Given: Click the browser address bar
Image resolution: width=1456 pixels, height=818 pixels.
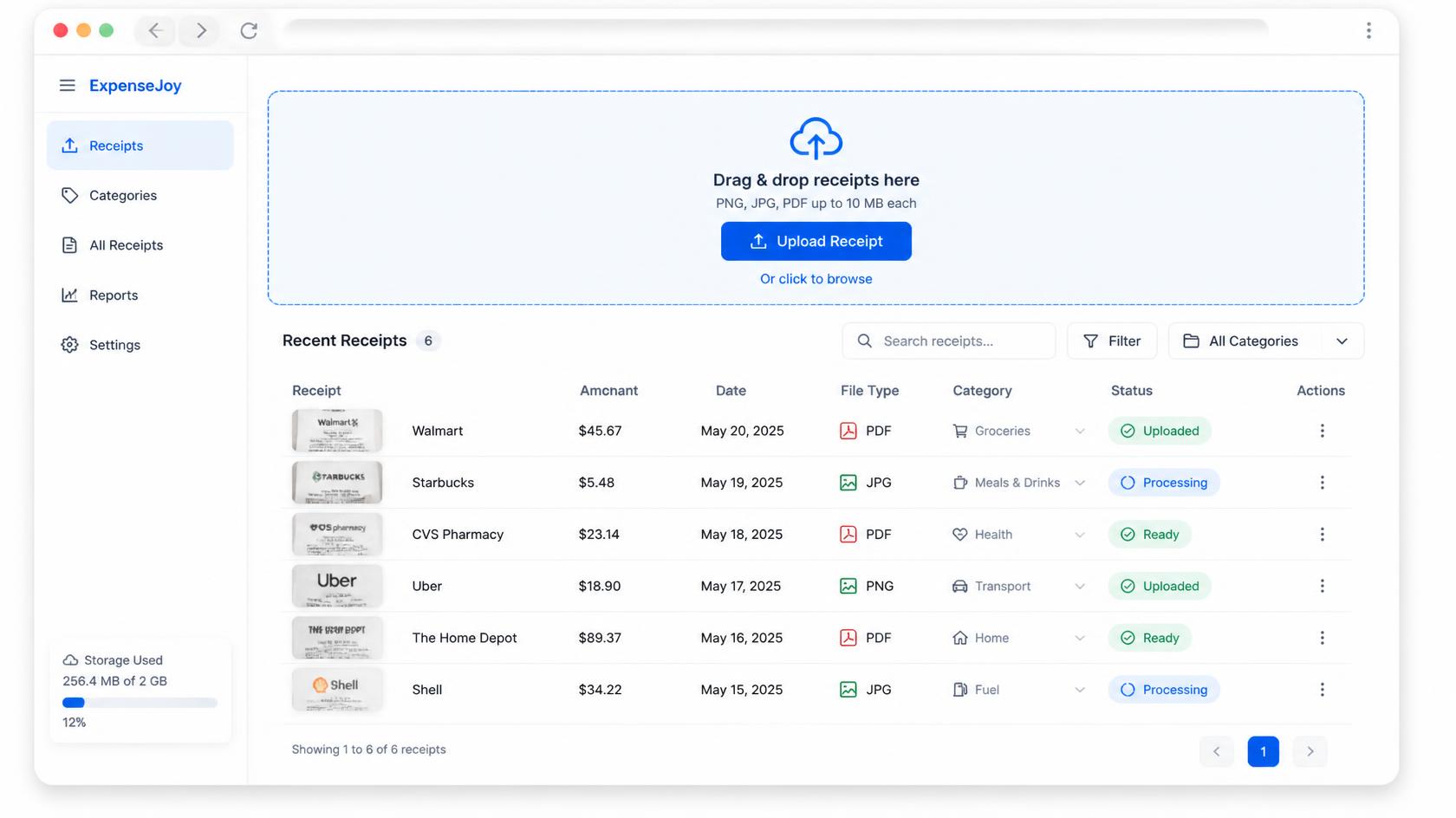Looking at the screenshot, I should point(777,30).
